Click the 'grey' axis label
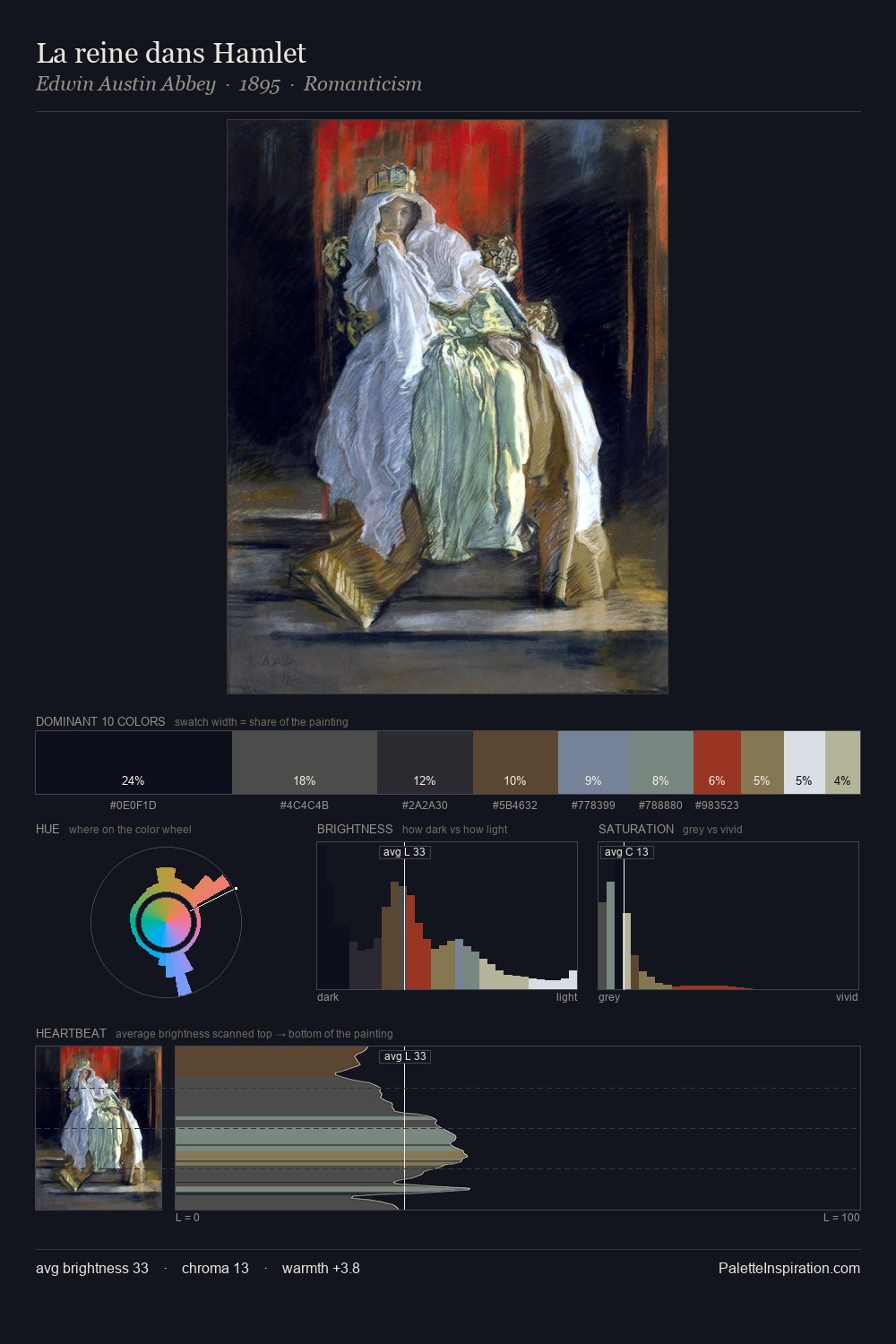Screen dimensions: 896x1344 (x=609, y=997)
